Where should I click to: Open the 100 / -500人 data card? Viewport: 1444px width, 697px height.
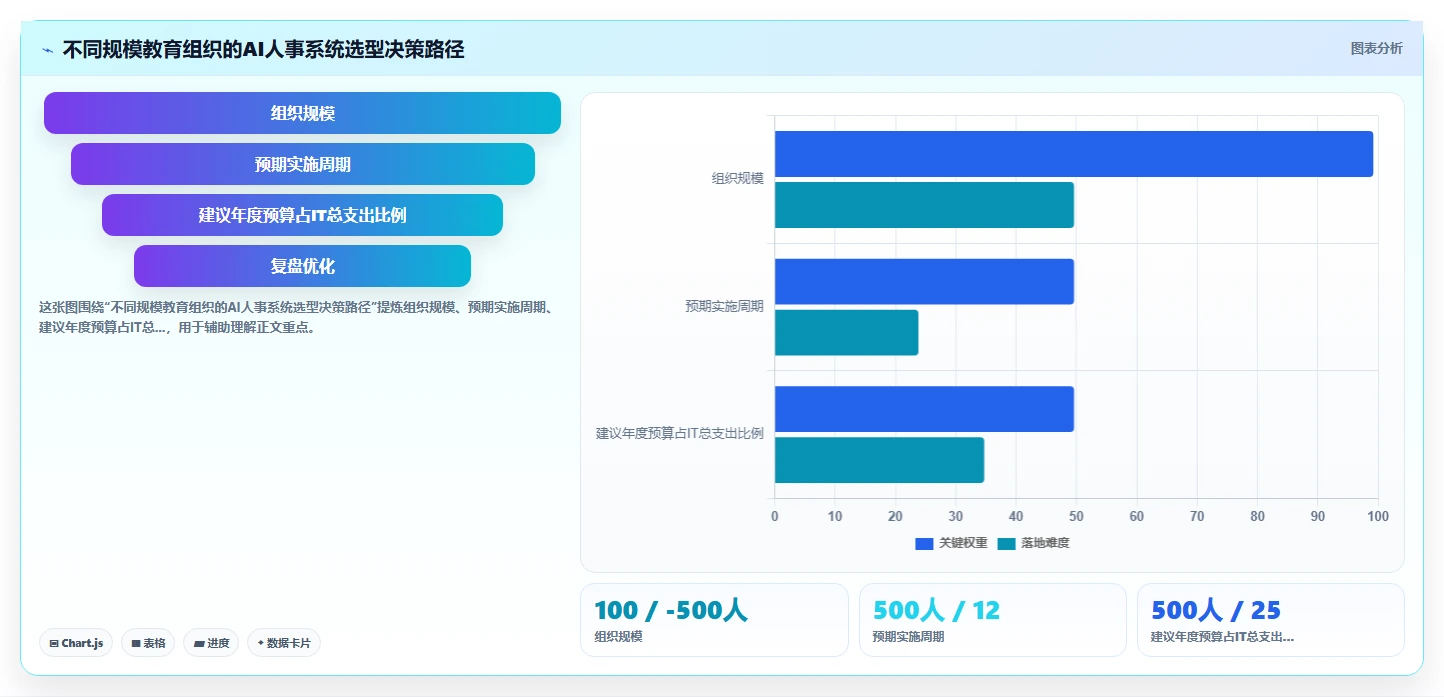714,620
